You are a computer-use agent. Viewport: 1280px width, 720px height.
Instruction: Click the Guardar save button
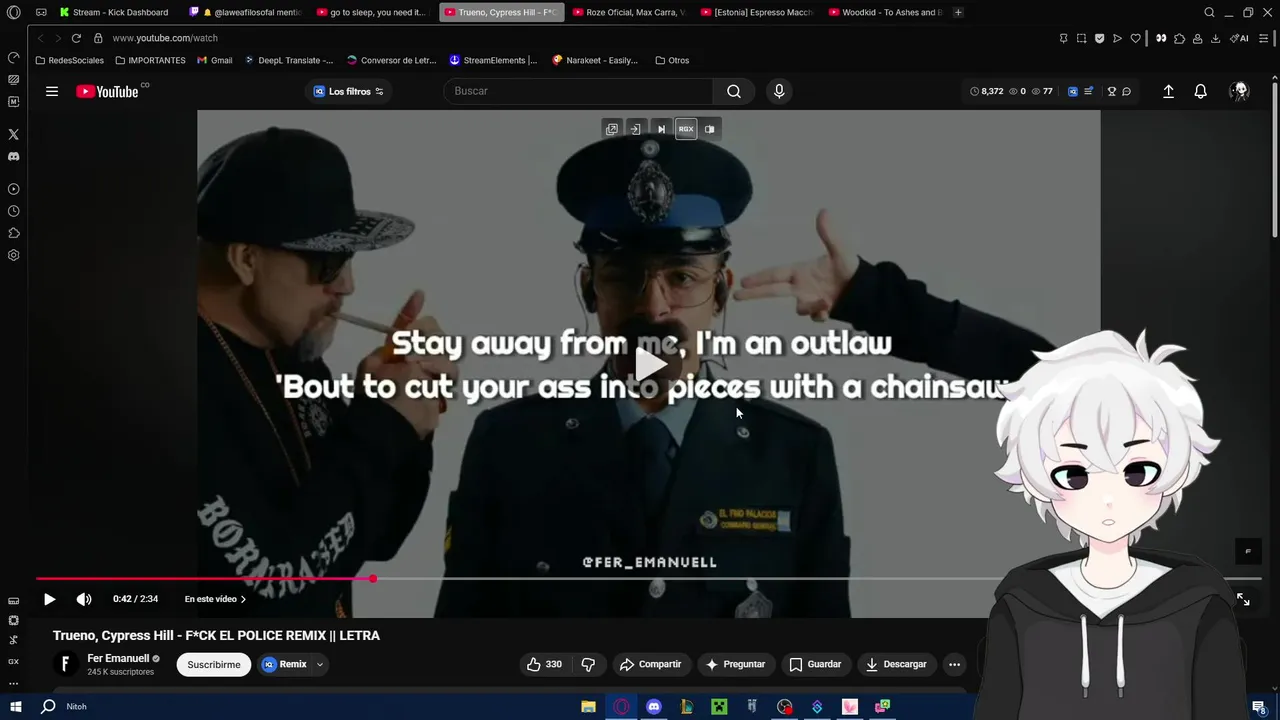815,664
